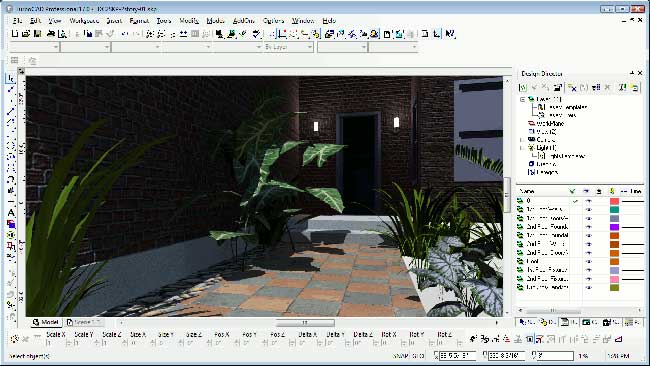Click the checkmark column header in layer list
This screenshot has height=366, width=650.
[572, 191]
